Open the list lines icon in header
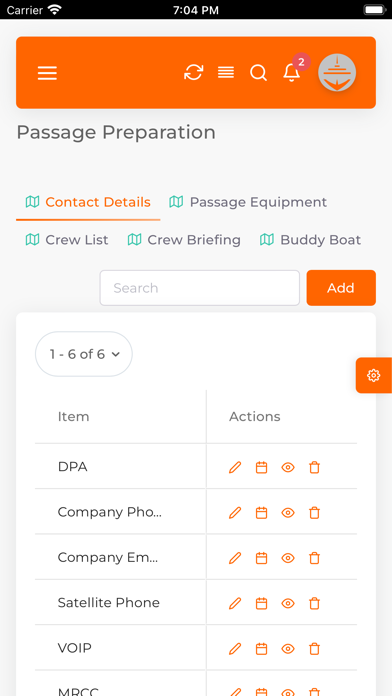Viewport: 392px width, 696px height. (226, 72)
